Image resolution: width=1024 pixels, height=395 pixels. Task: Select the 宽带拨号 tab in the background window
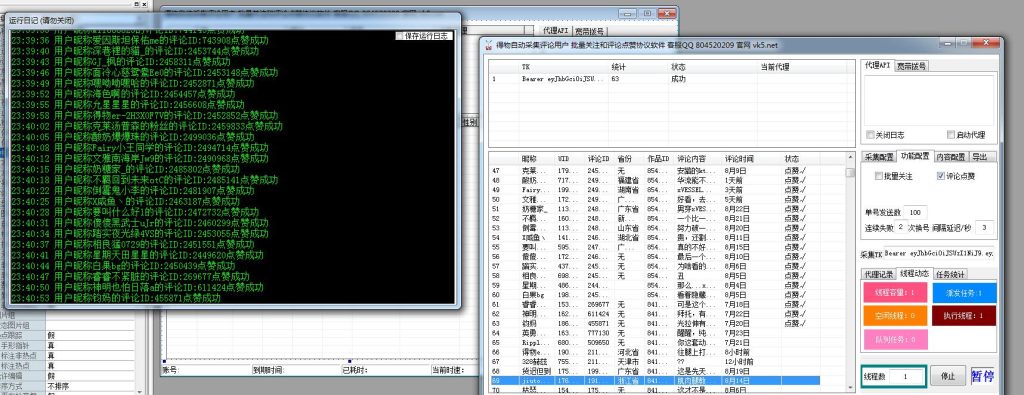(590, 31)
